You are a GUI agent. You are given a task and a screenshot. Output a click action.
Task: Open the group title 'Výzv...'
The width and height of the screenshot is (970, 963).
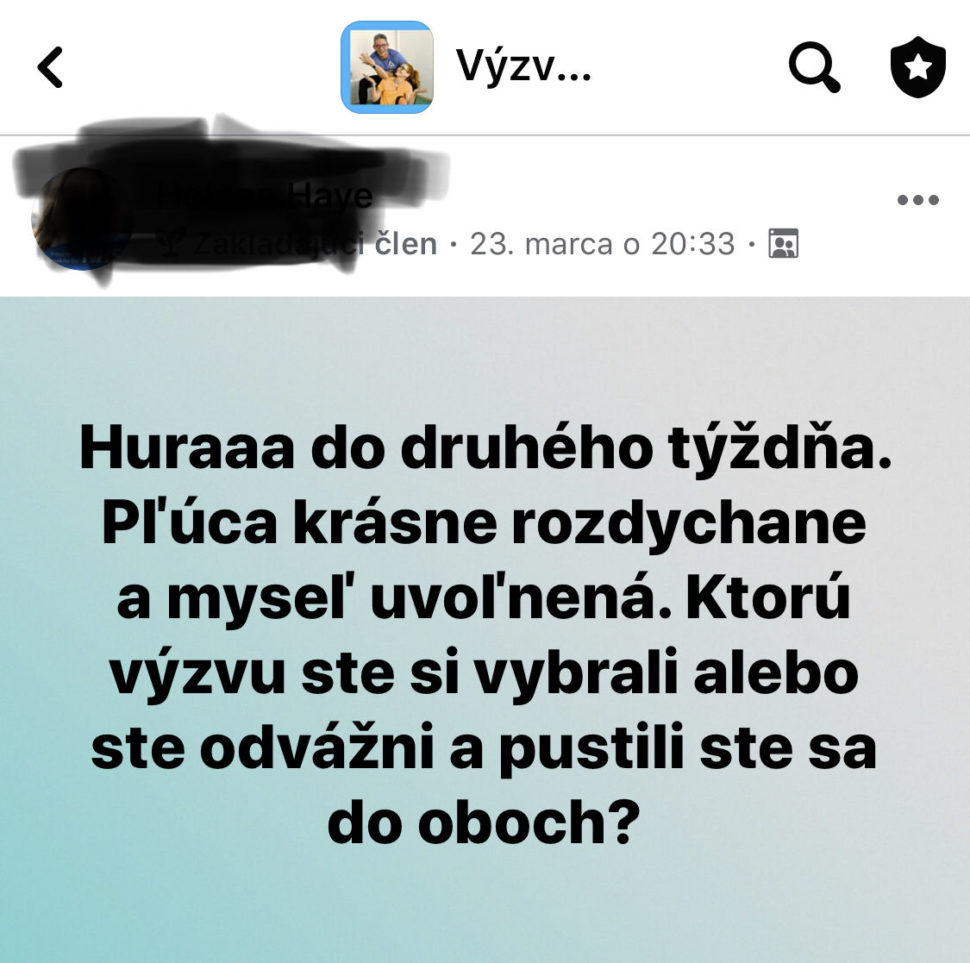coord(523,67)
